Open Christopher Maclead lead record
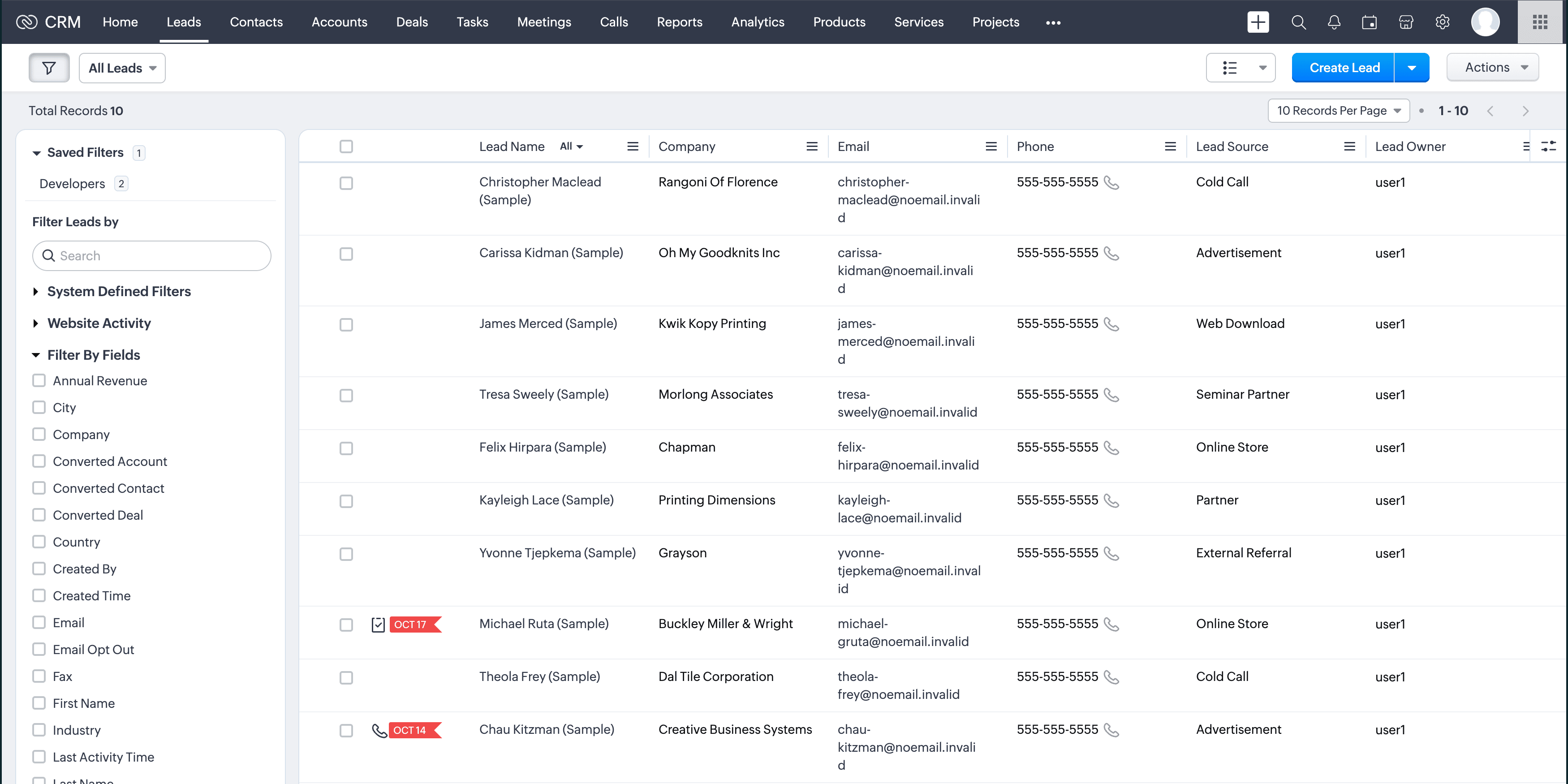The height and width of the screenshot is (784, 1568). pos(539,182)
